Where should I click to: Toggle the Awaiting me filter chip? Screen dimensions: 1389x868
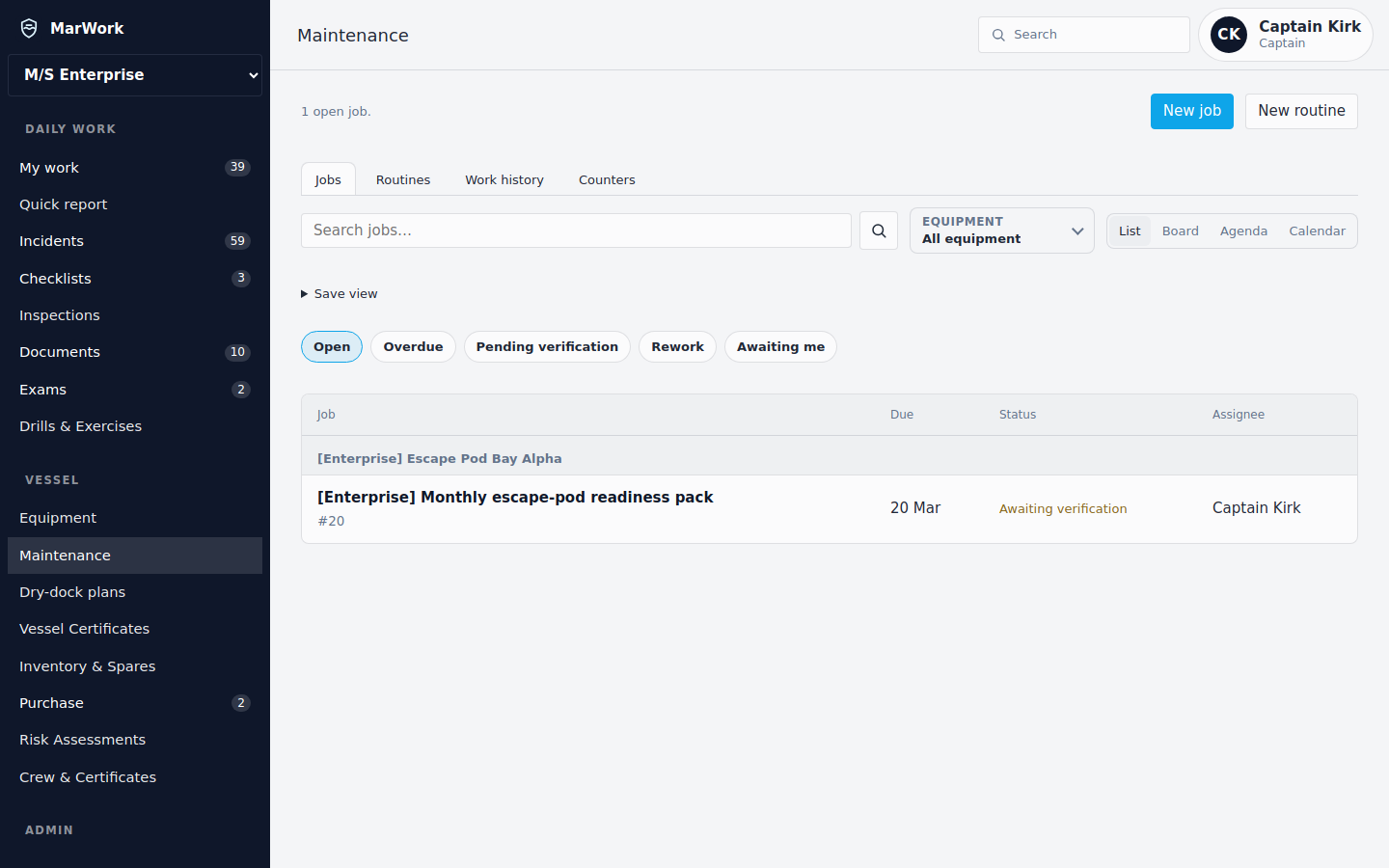click(x=780, y=347)
